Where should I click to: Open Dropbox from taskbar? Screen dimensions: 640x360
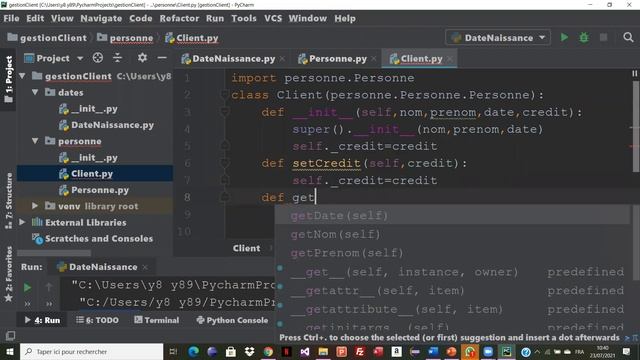tap(249, 351)
